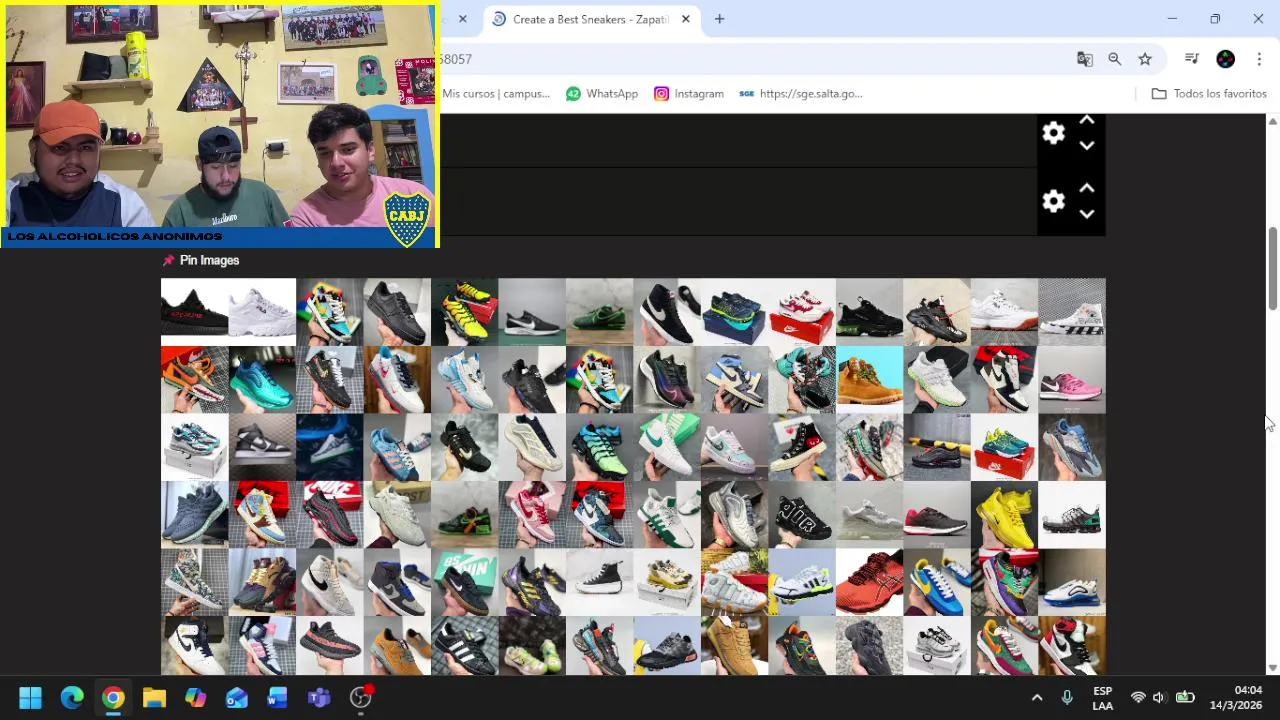Pick black Adidas three-stripe sneaker thumbnail

464,646
